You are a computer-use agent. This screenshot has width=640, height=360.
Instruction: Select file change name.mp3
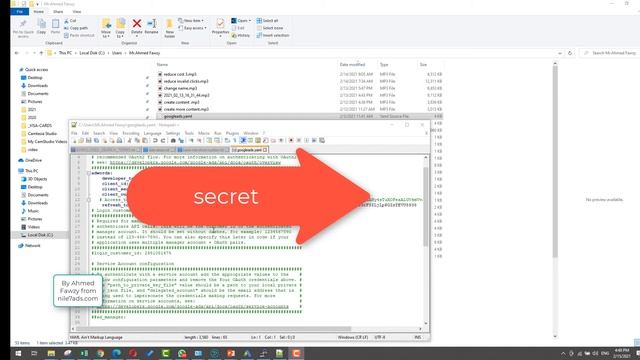click(x=180, y=88)
